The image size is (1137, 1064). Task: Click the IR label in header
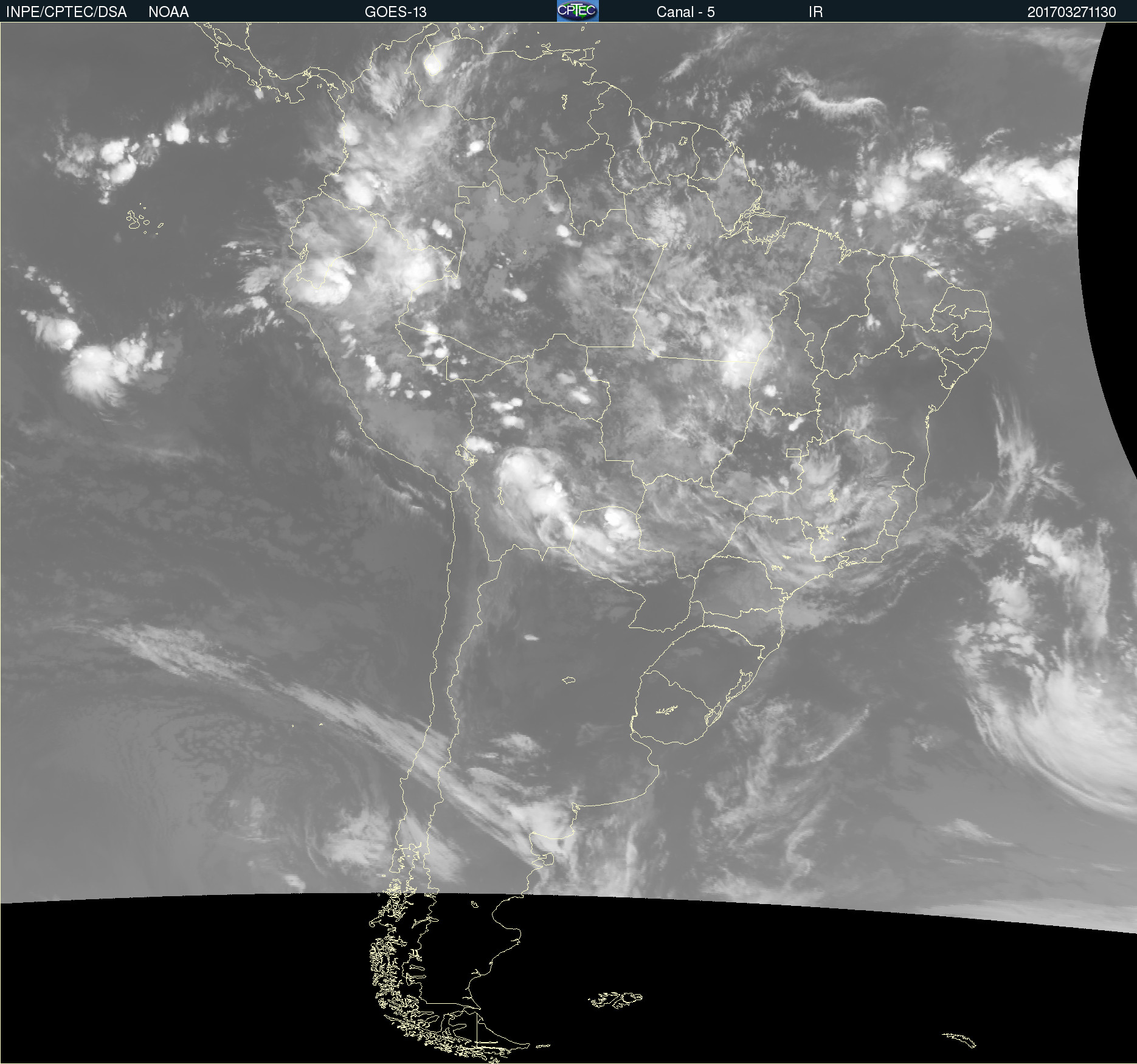pyautogui.click(x=815, y=12)
